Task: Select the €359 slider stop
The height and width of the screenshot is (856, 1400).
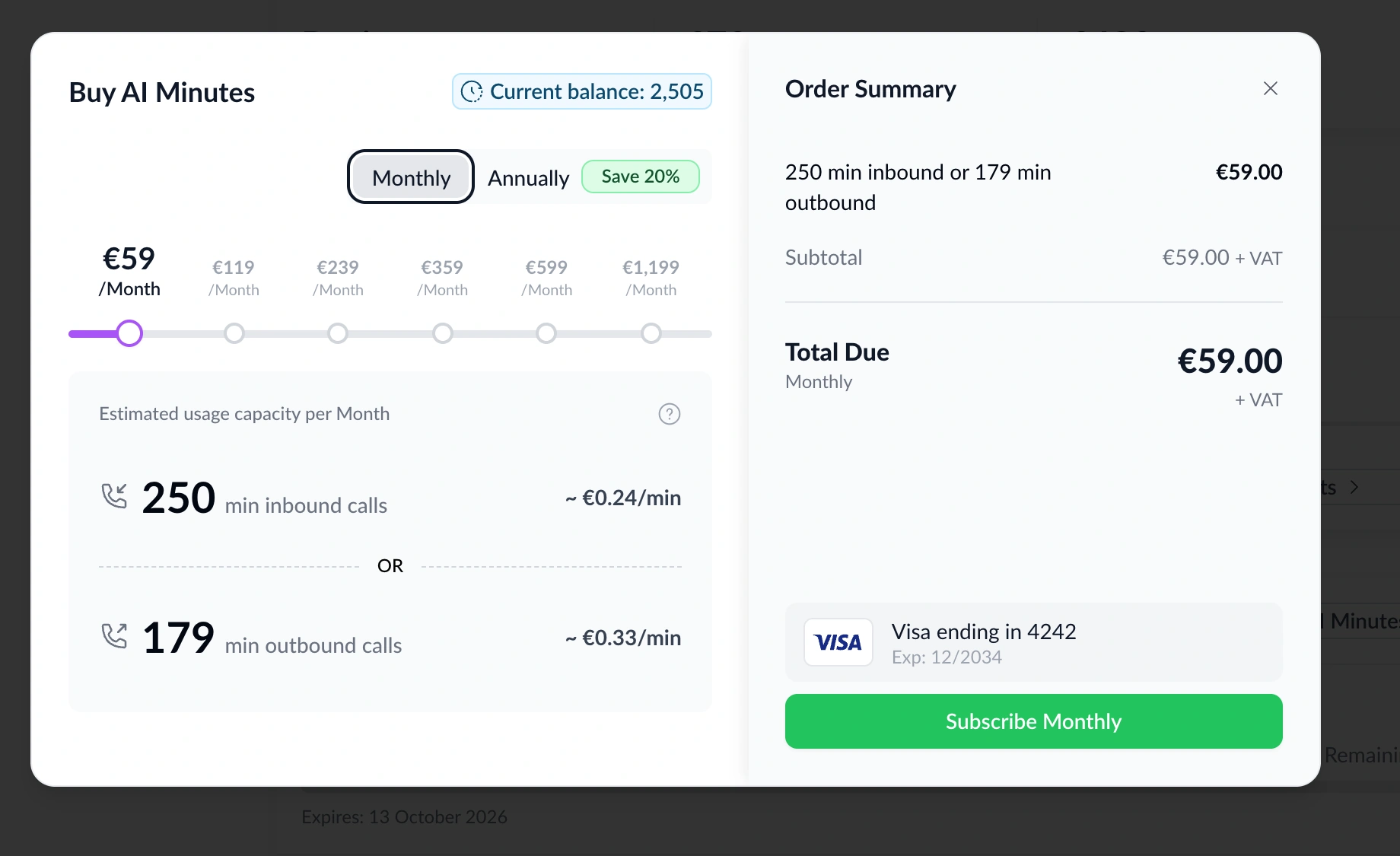Action: click(442, 333)
